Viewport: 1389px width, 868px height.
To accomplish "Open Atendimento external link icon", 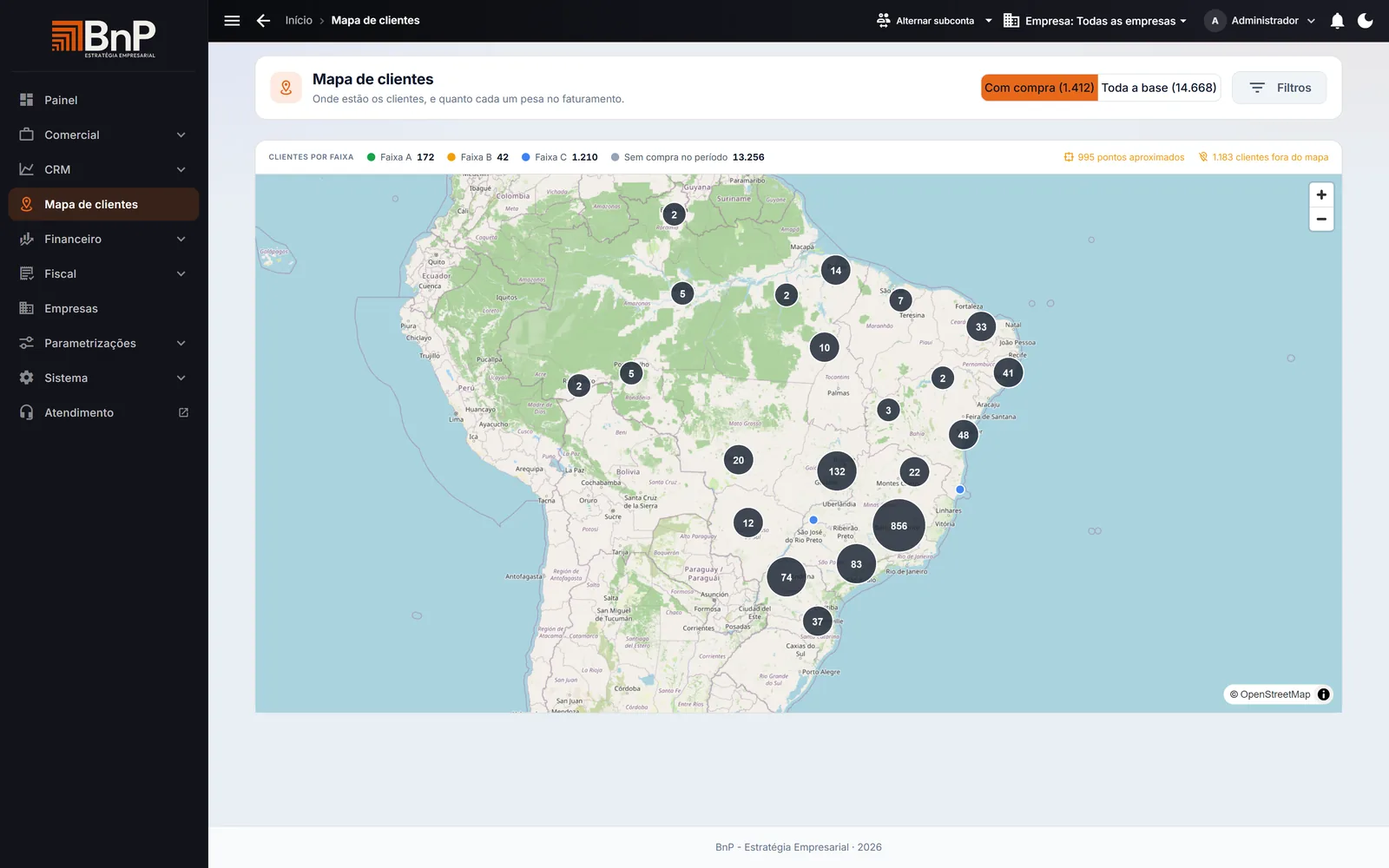I will [x=183, y=412].
